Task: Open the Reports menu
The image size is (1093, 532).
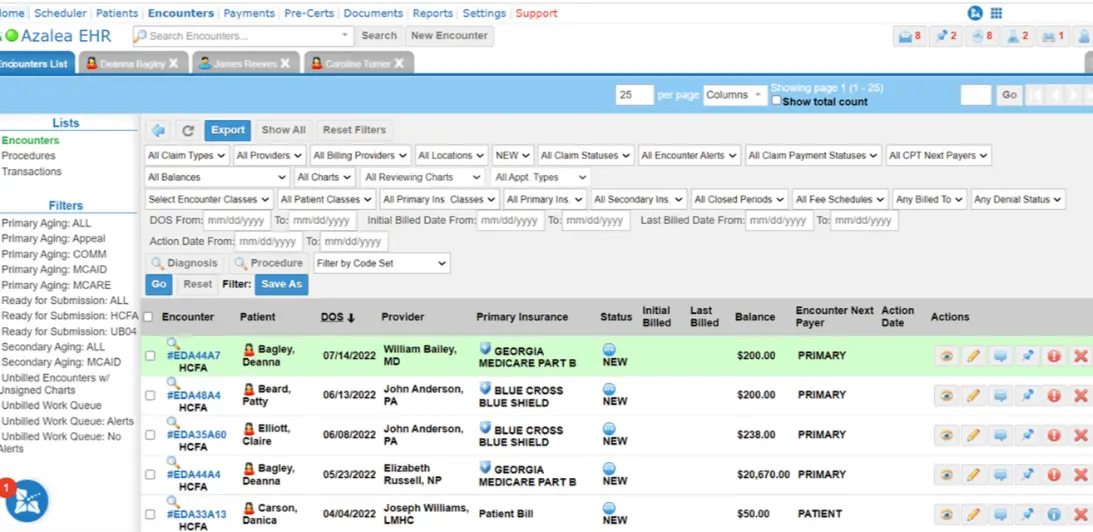Action: (432, 13)
